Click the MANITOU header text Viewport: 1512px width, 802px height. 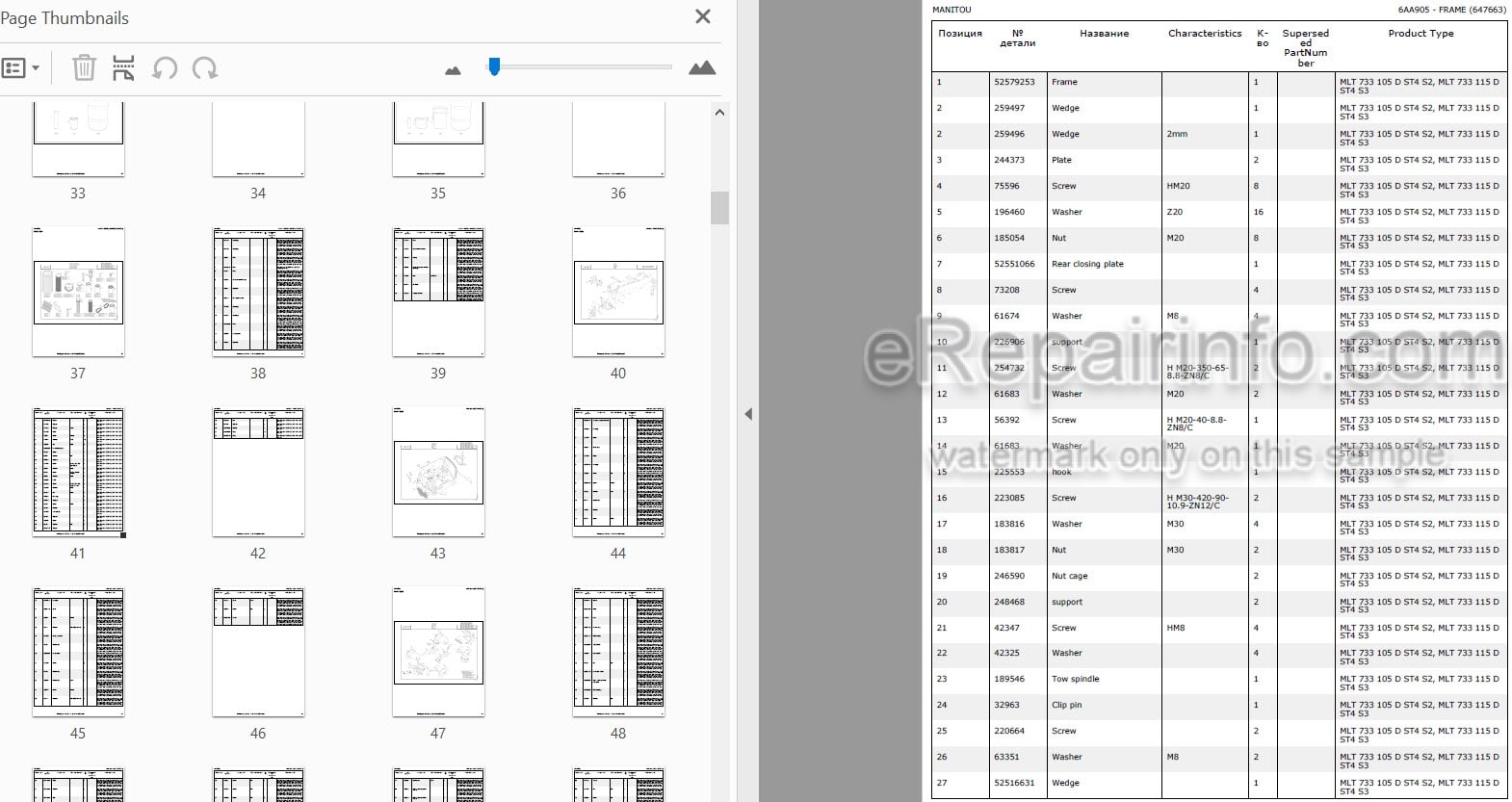click(952, 10)
